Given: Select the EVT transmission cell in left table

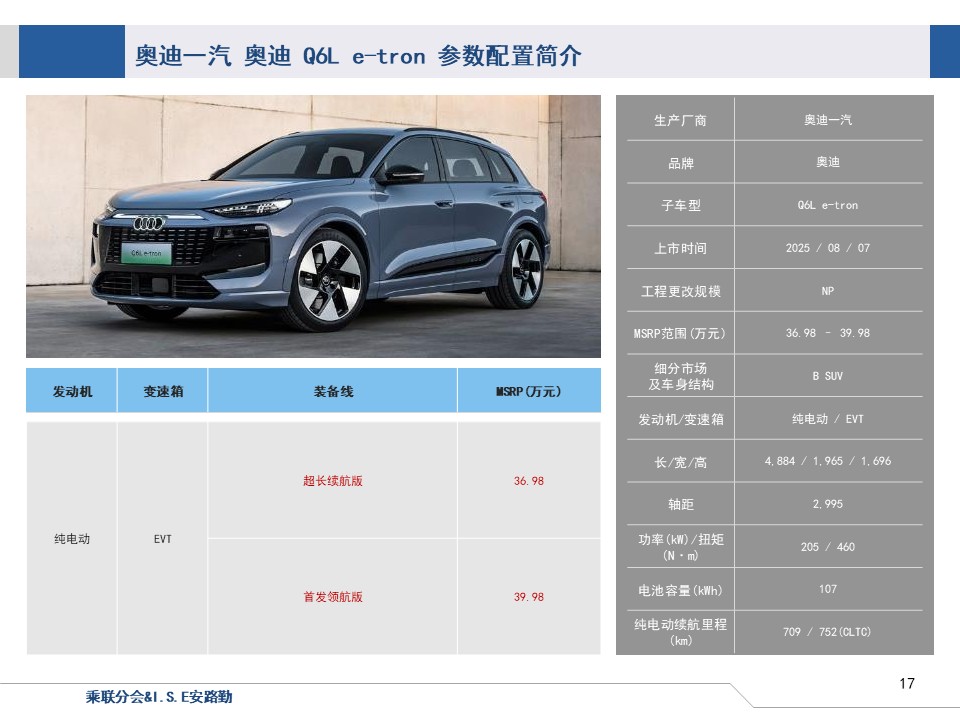Looking at the screenshot, I should click(162, 539).
